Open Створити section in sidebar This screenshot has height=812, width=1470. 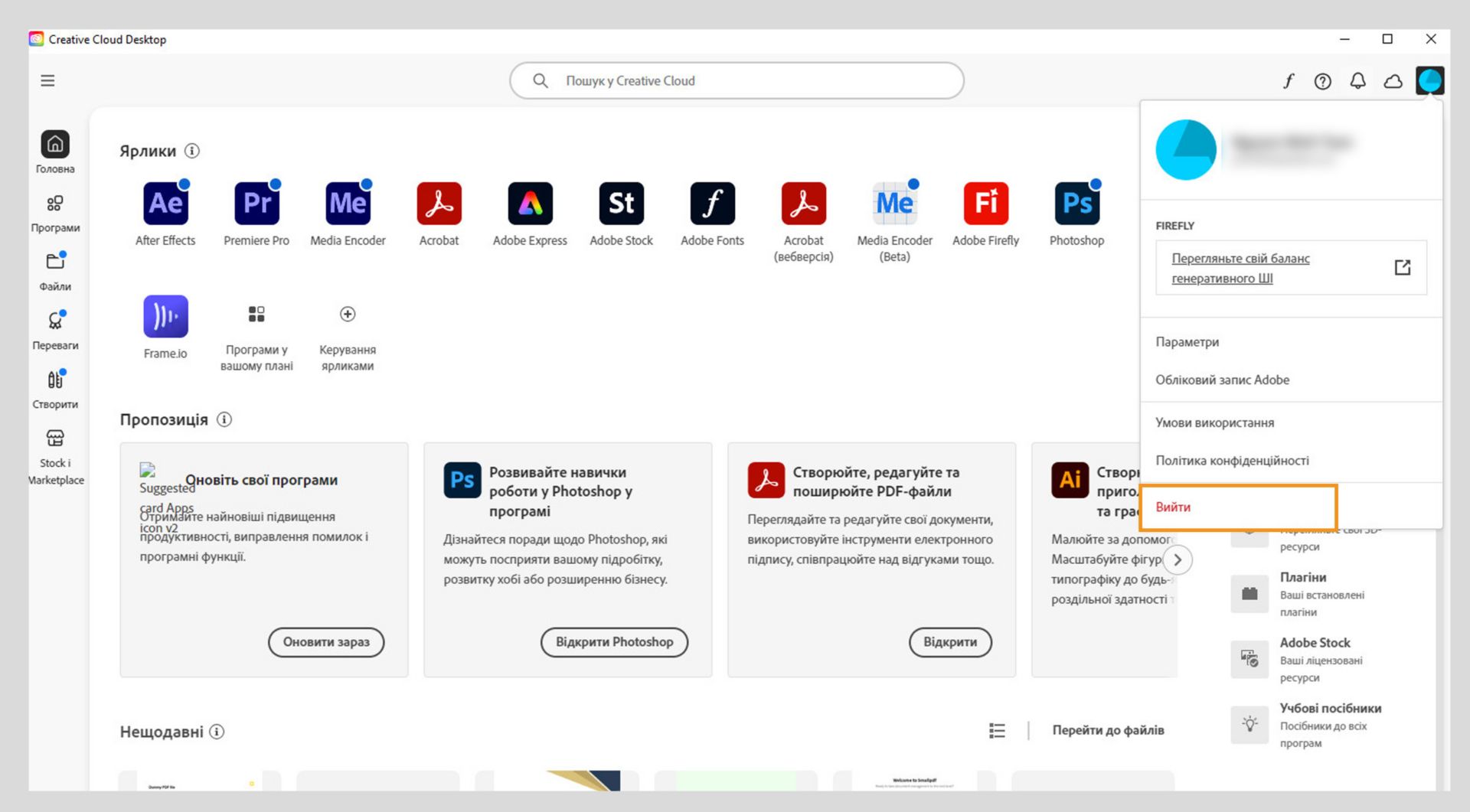(55, 389)
